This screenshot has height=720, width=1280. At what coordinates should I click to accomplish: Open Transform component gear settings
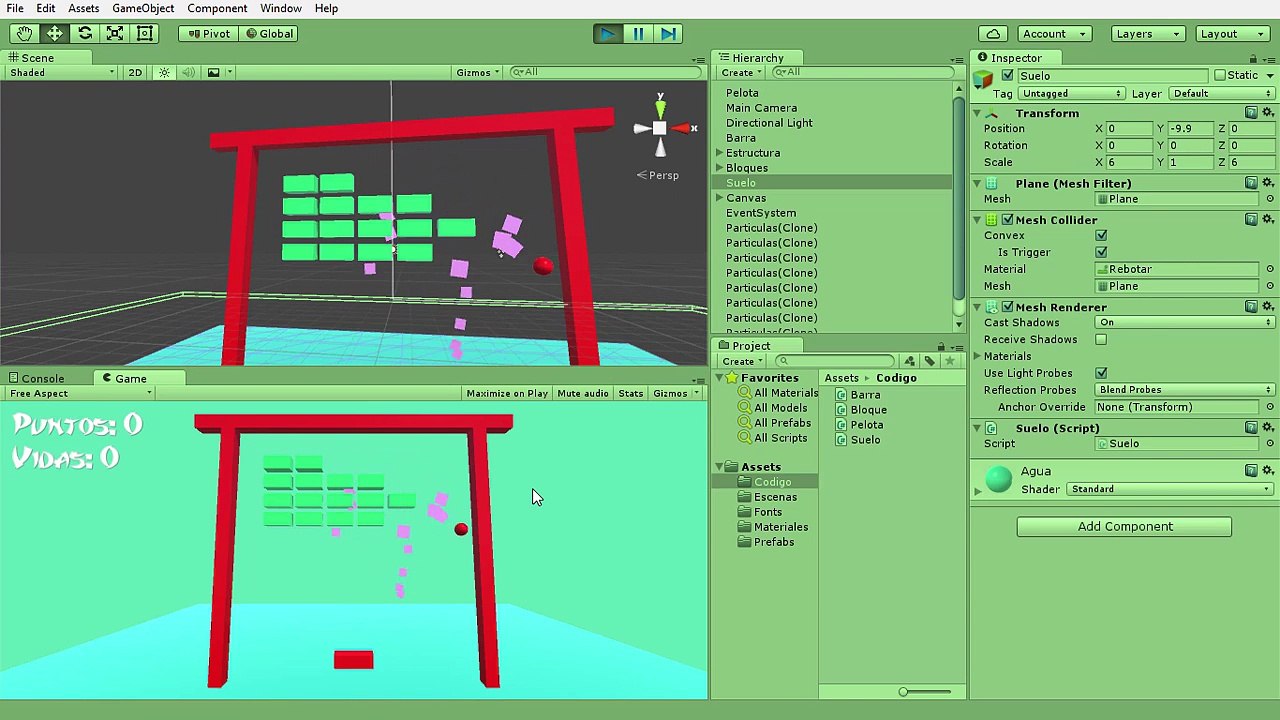click(x=1268, y=113)
